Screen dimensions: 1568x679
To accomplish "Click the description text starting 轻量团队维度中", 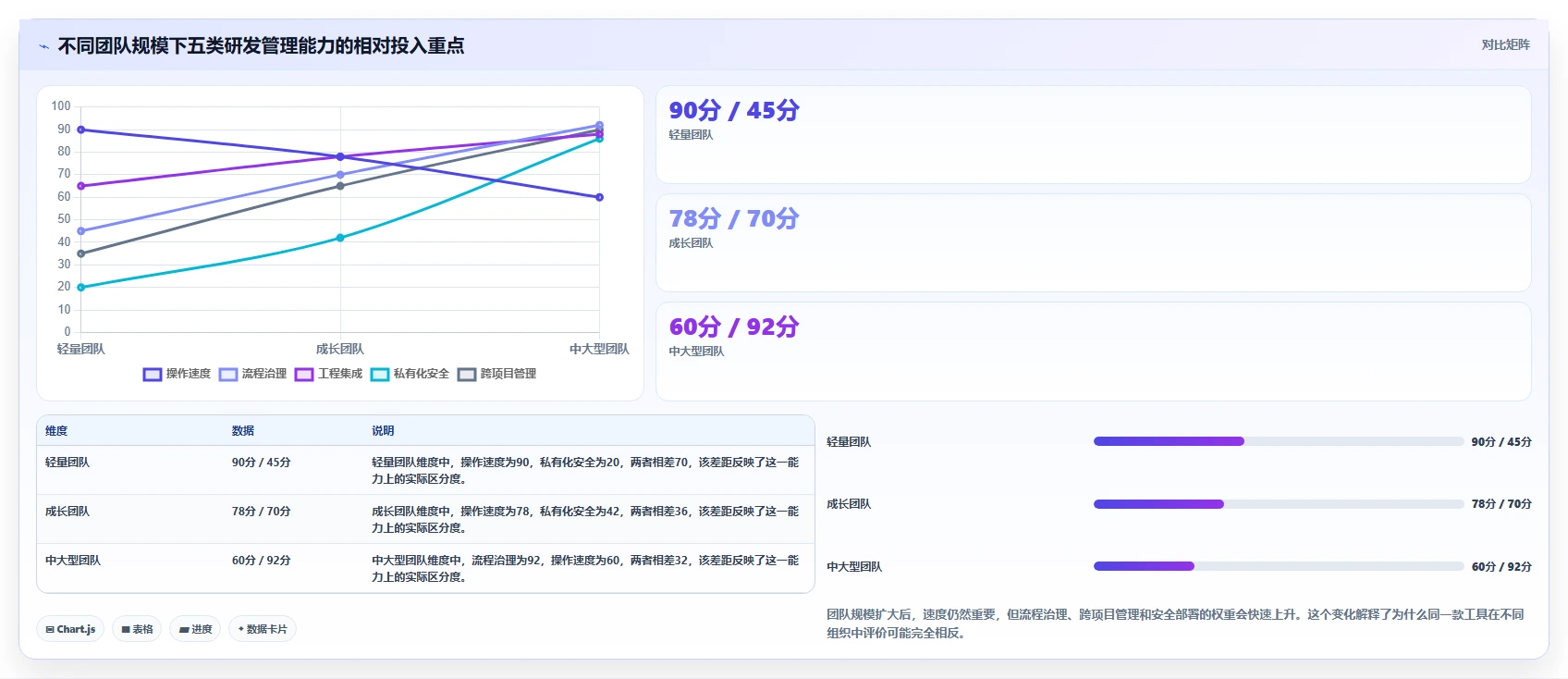I will (x=585, y=470).
